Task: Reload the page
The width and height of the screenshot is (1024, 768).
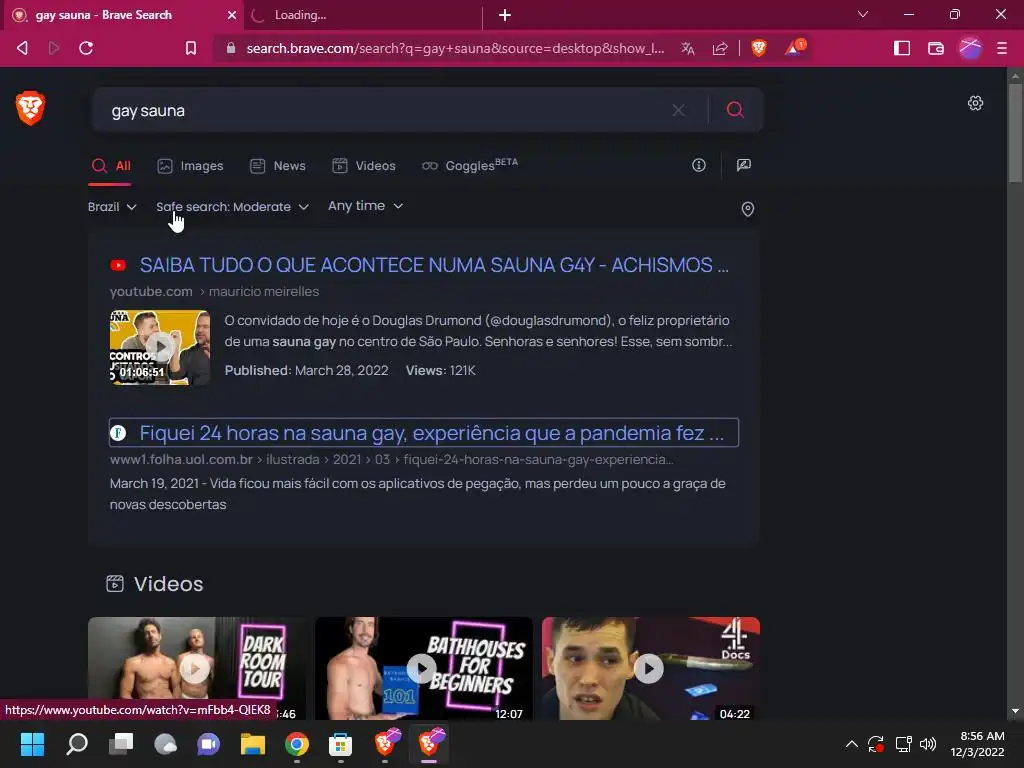Action: click(x=86, y=48)
